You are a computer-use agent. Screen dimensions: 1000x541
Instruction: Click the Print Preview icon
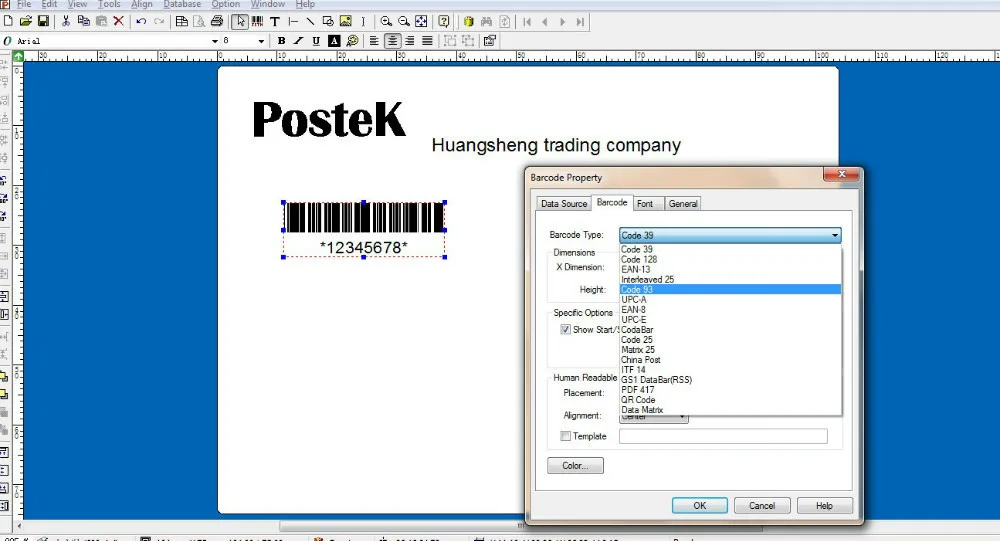(x=199, y=22)
